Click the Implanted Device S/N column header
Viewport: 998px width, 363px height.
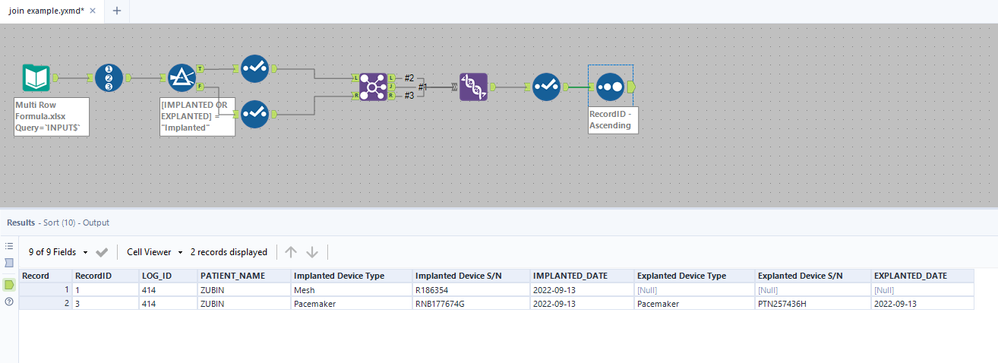pyautogui.click(x=471, y=276)
